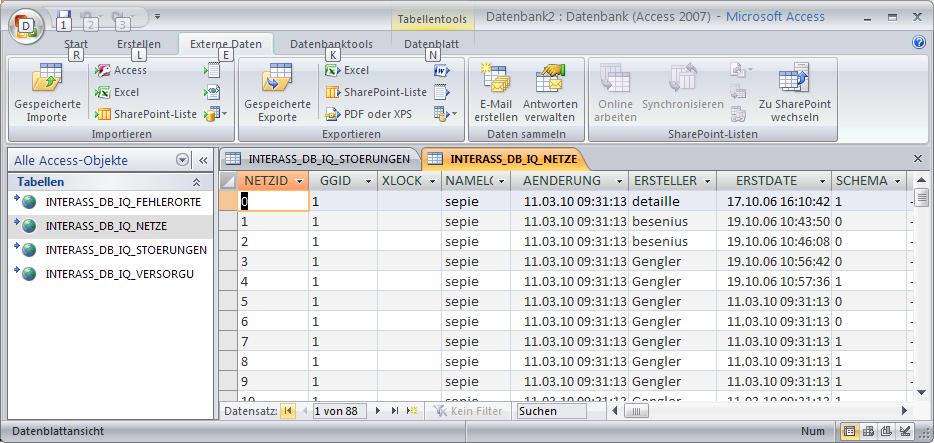Open ERSTDATE column filter dropdown
This screenshot has width=934, height=443.
tap(823, 181)
